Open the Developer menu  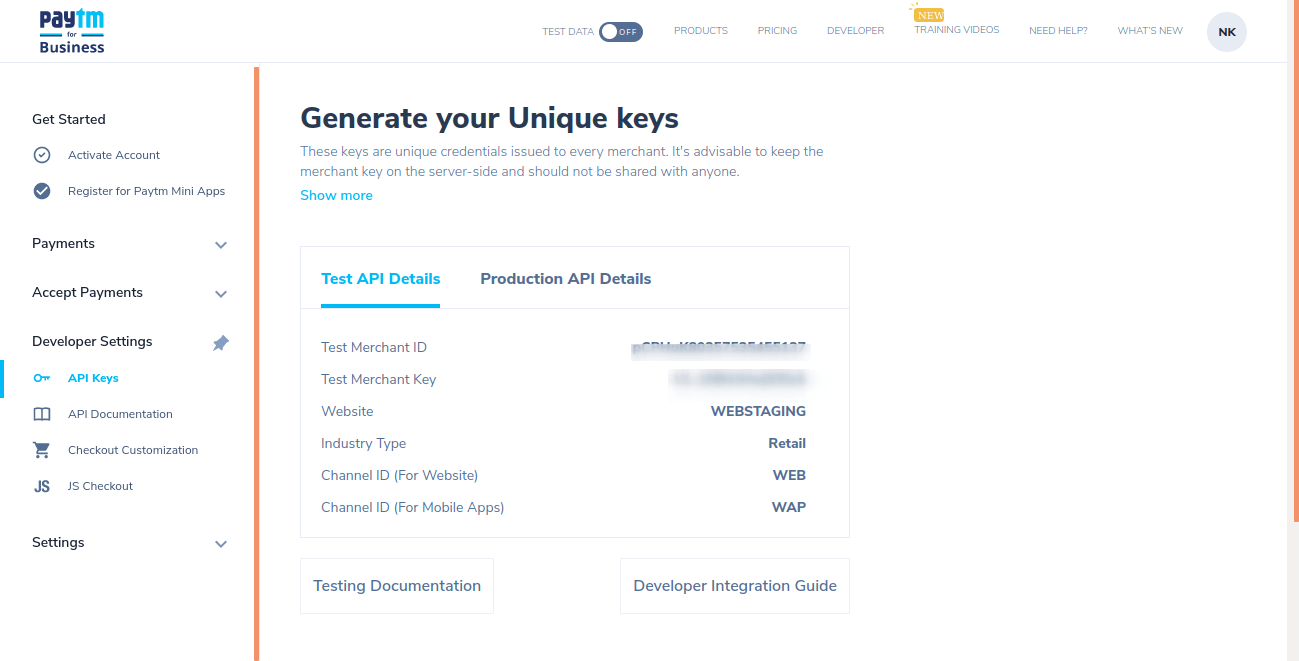pos(855,31)
